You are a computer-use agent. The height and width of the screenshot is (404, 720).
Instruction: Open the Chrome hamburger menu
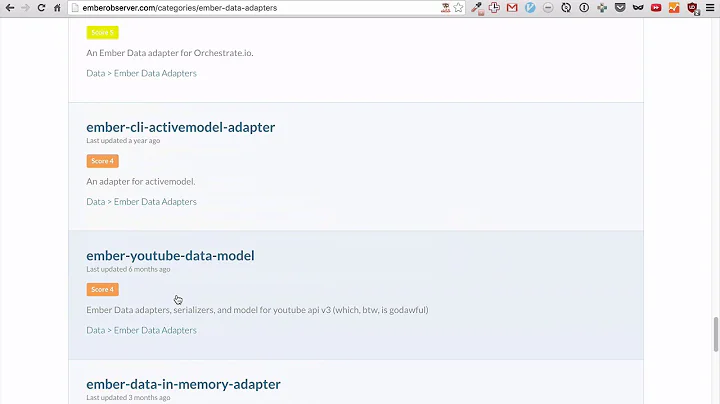710,7
